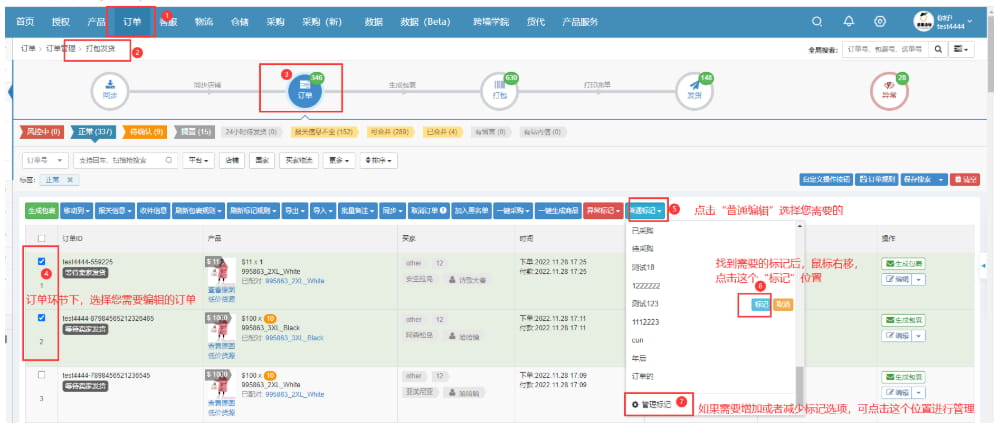Click the 同步 sync step circle icon
The image size is (995, 430).
tap(112, 90)
